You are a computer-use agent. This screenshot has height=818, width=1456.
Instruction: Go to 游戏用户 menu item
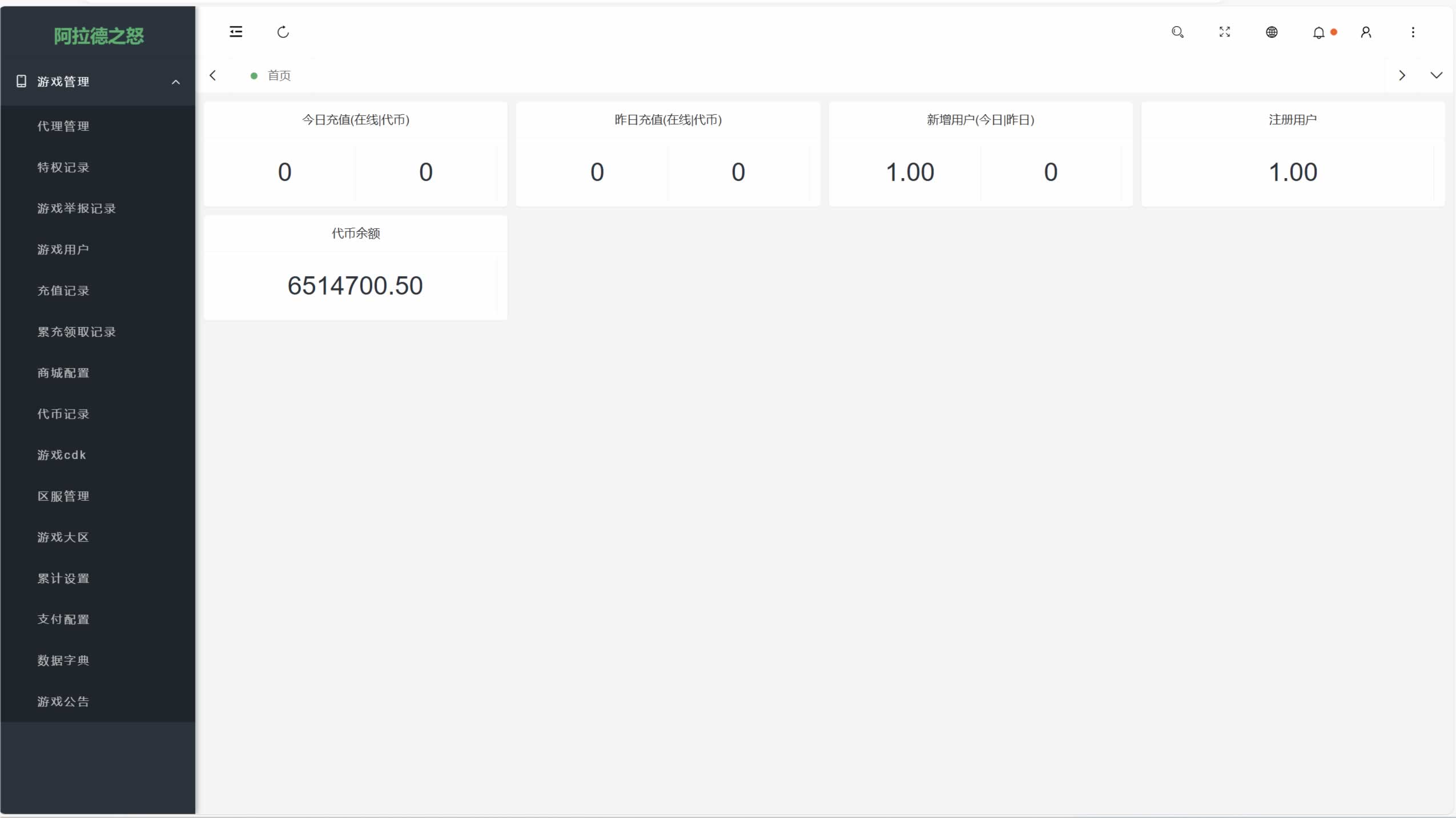click(x=63, y=249)
